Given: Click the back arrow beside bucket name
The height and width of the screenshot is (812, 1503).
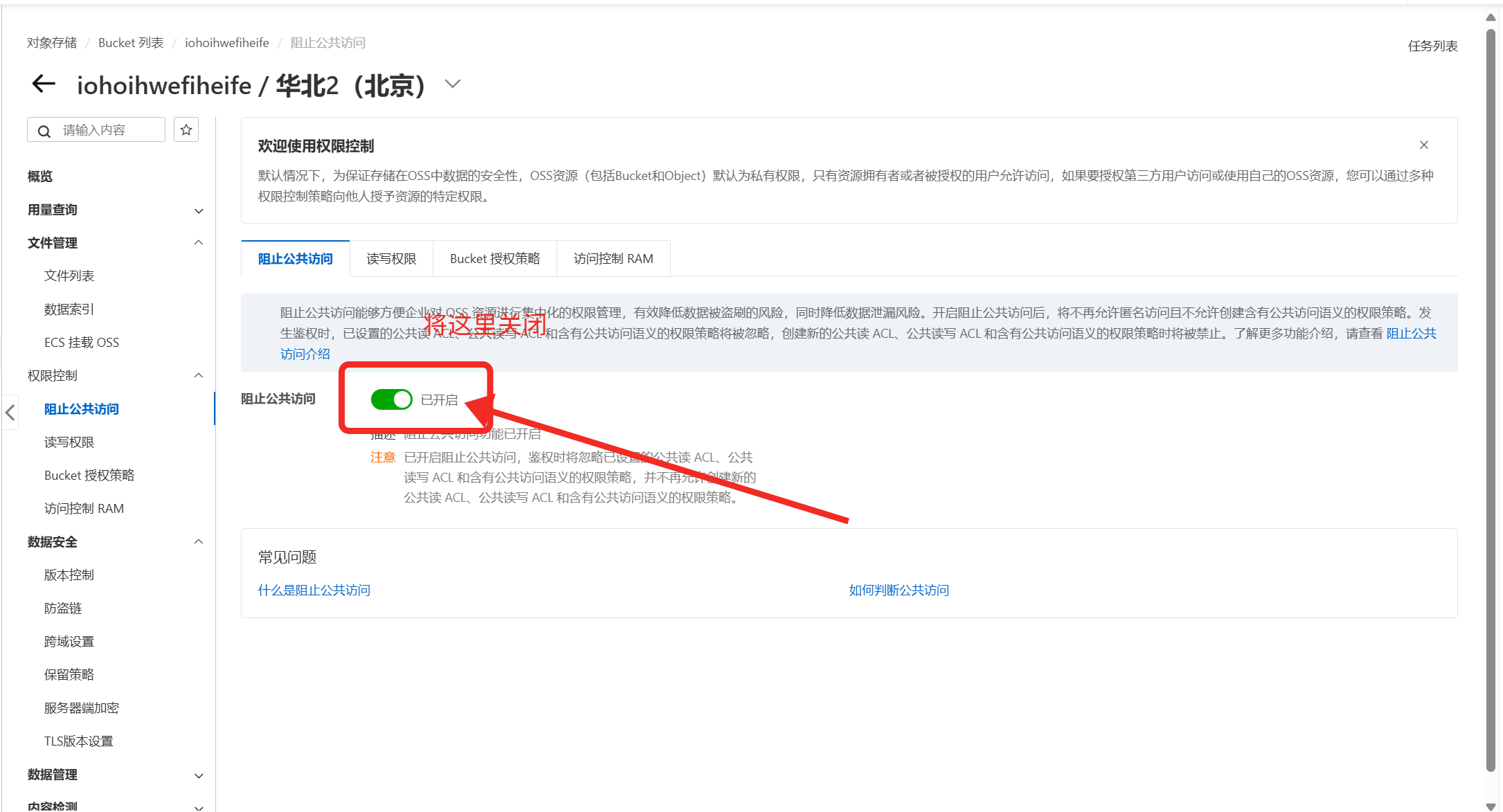Looking at the screenshot, I should [43, 84].
